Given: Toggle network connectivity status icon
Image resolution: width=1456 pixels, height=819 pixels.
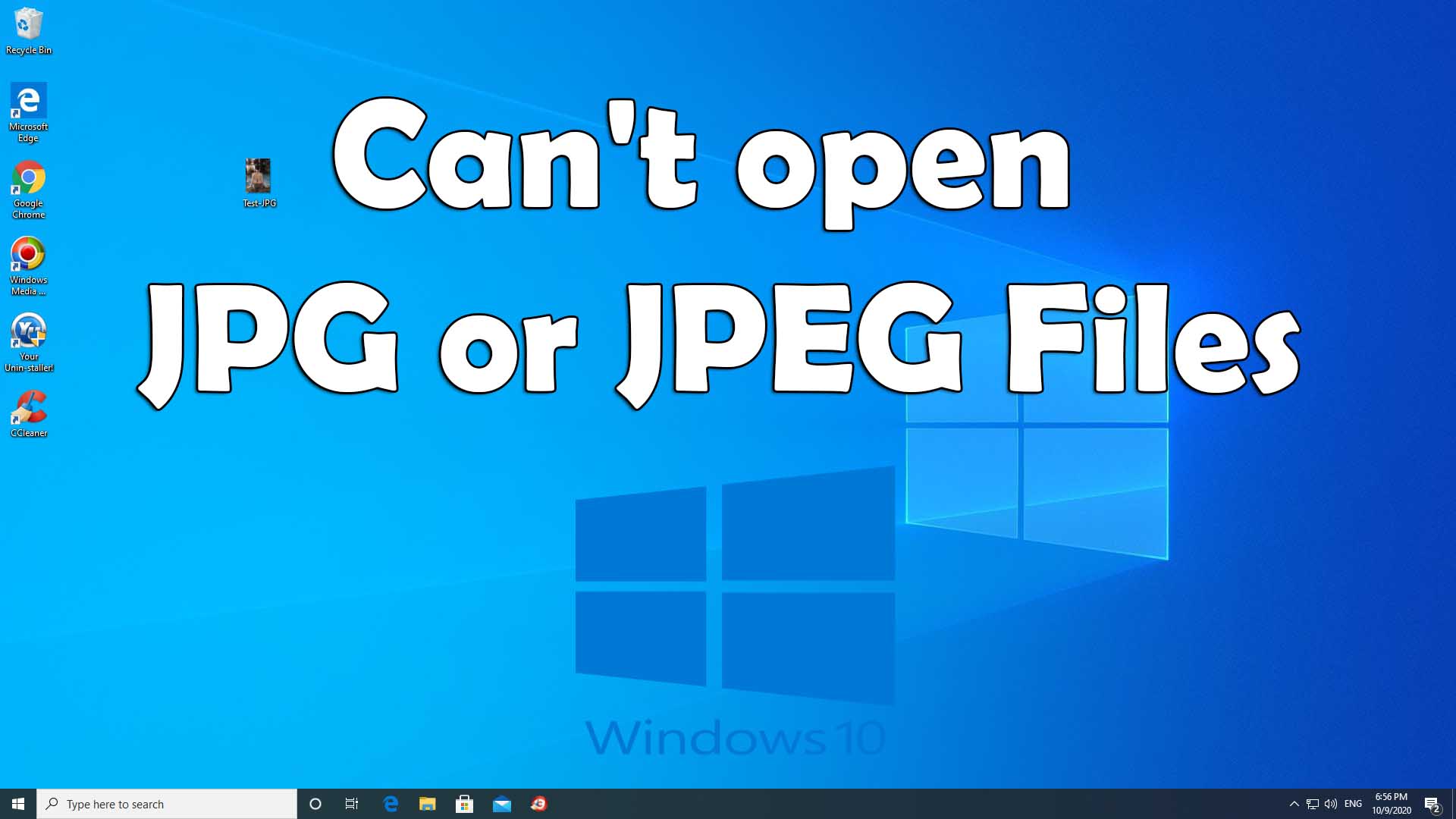Looking at the screenshot, I should tap(1312, 803).
